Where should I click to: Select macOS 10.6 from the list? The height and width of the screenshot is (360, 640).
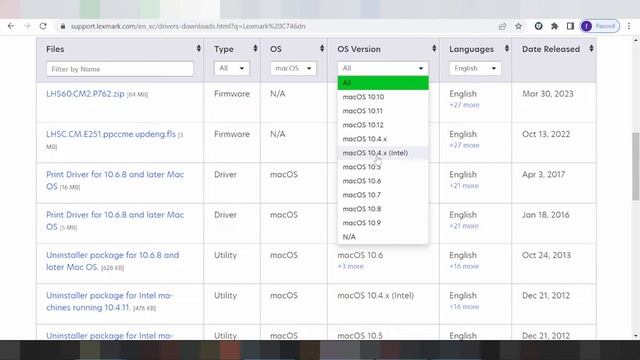383,181
